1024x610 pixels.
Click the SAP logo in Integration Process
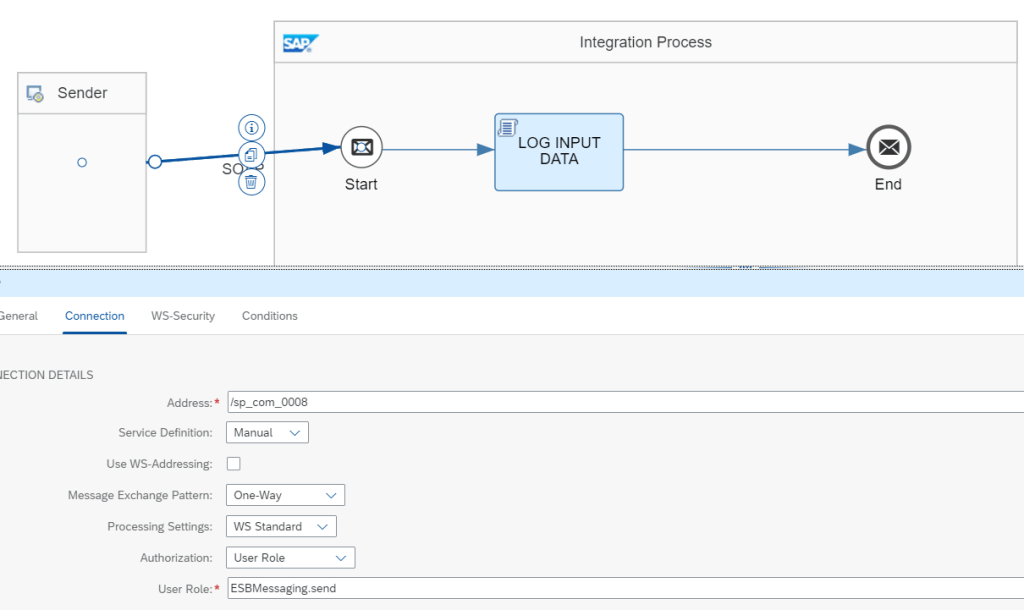point(300,43)
